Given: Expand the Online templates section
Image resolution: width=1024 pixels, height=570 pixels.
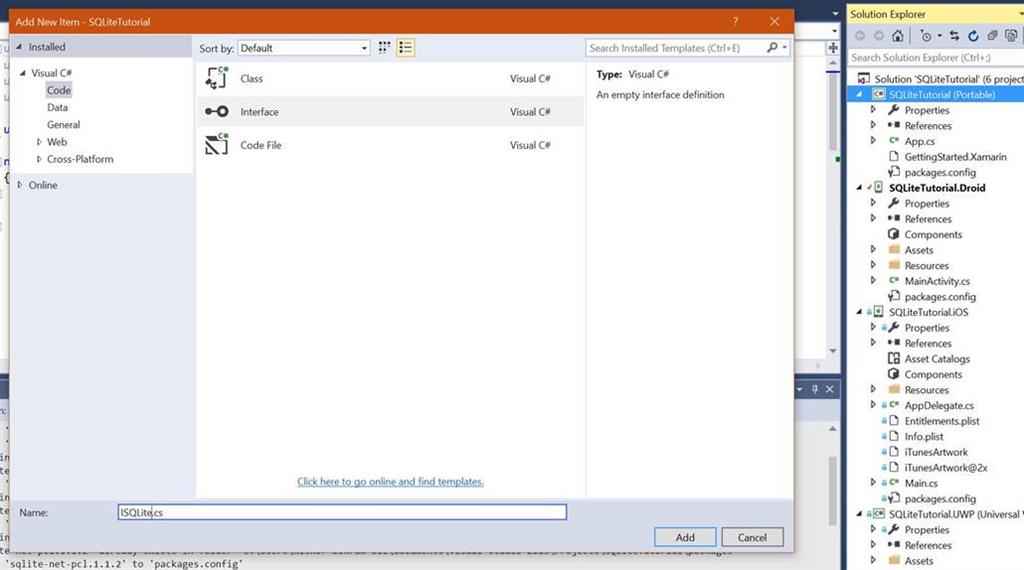Looking at the screenshot, I should 20,185.
